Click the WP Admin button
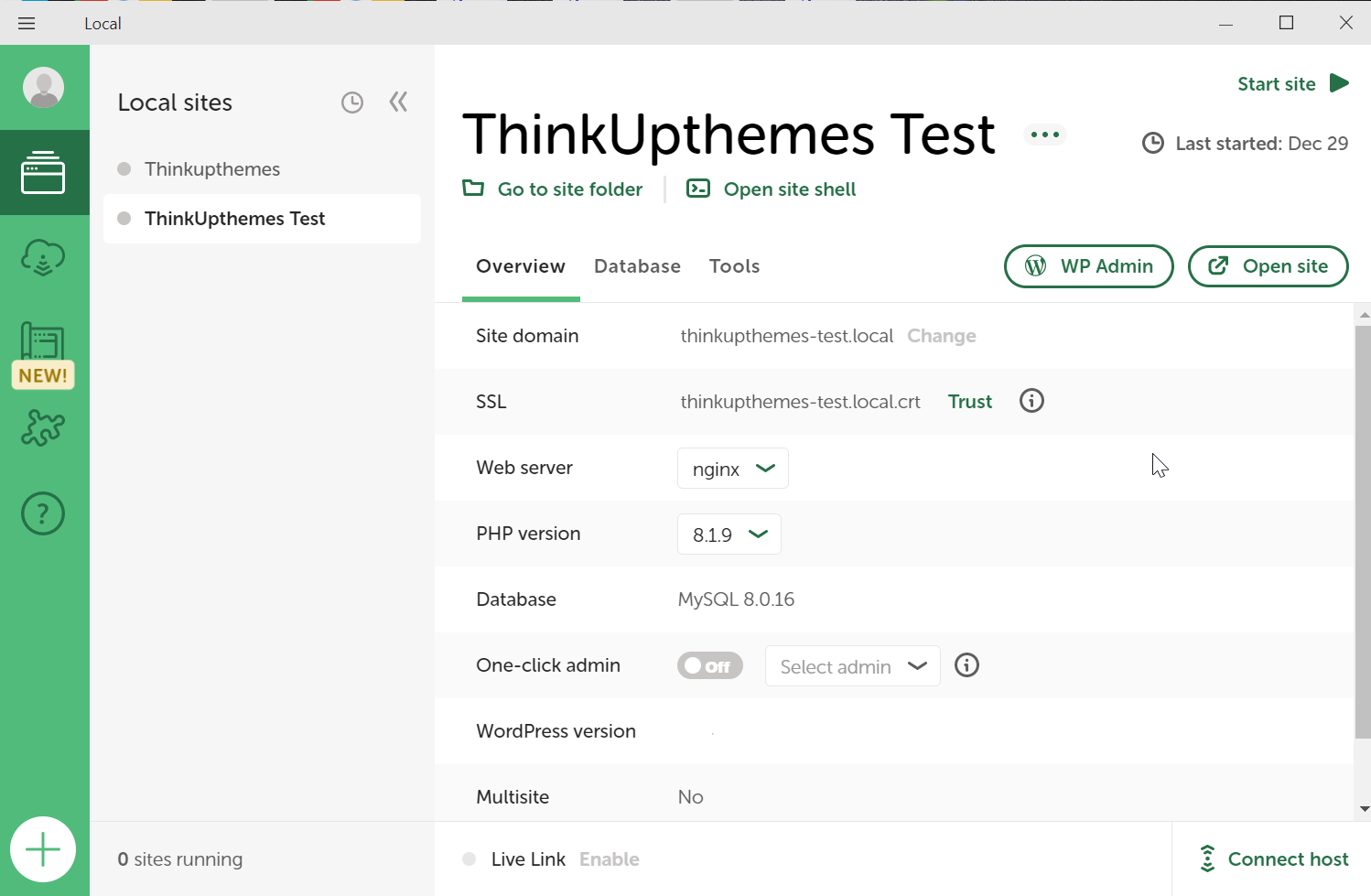Viewport: 1371px width, 896px height. [x=1089, y=266]
